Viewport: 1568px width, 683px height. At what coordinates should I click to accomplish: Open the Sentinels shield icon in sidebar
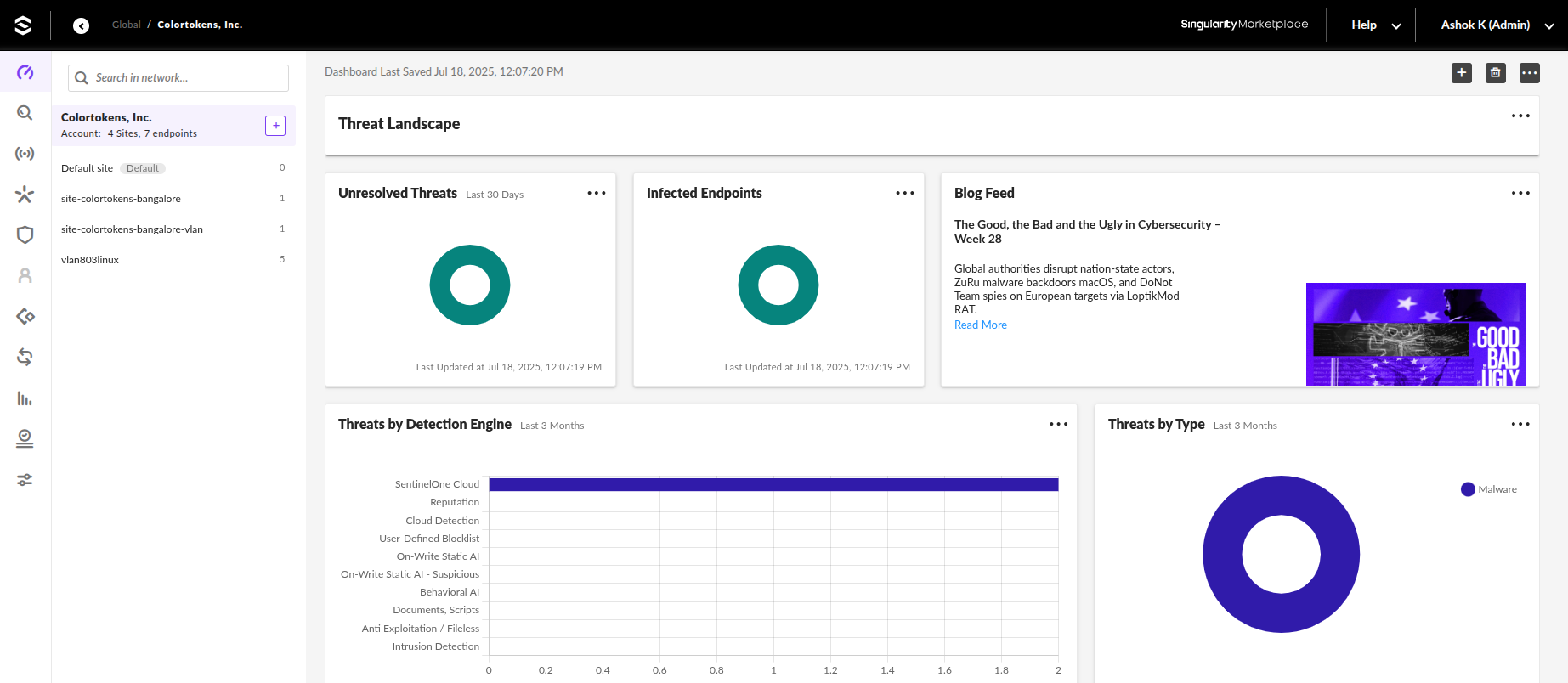(x=25, y=235)
